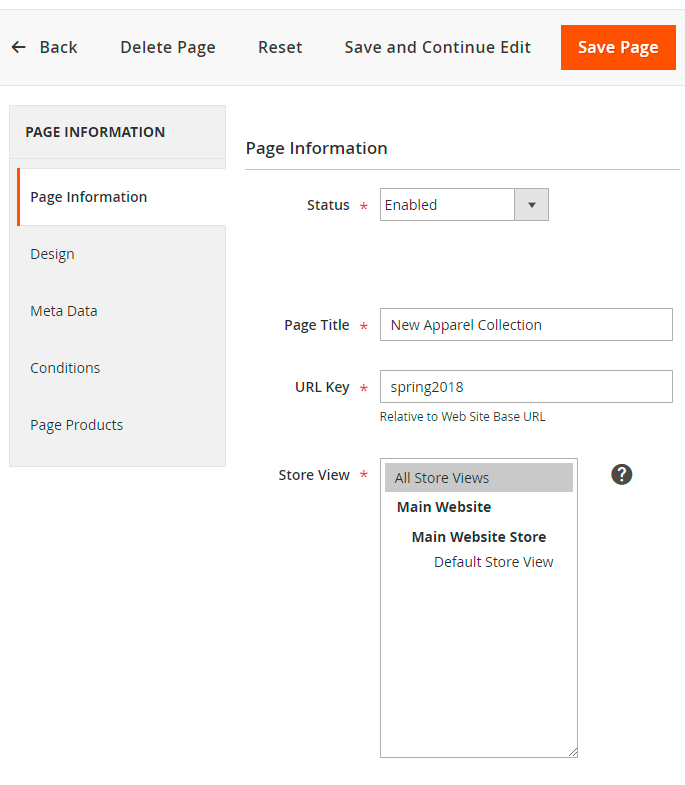Click the Back arrow icon
The height and width of the screenshot is (785, 685).
click(x=18, y=47)
